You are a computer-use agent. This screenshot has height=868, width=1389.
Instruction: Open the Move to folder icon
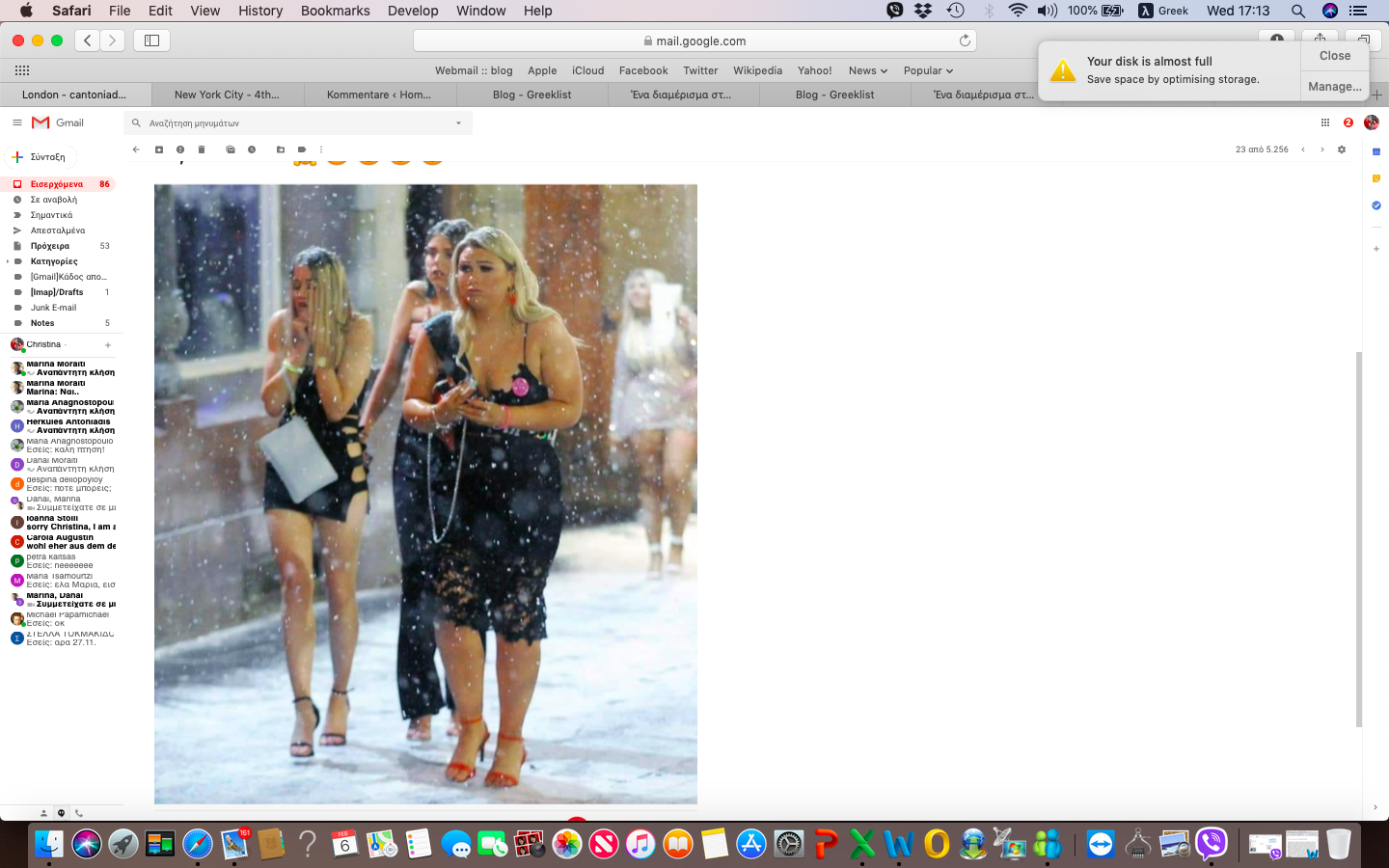tap(281, 149)
